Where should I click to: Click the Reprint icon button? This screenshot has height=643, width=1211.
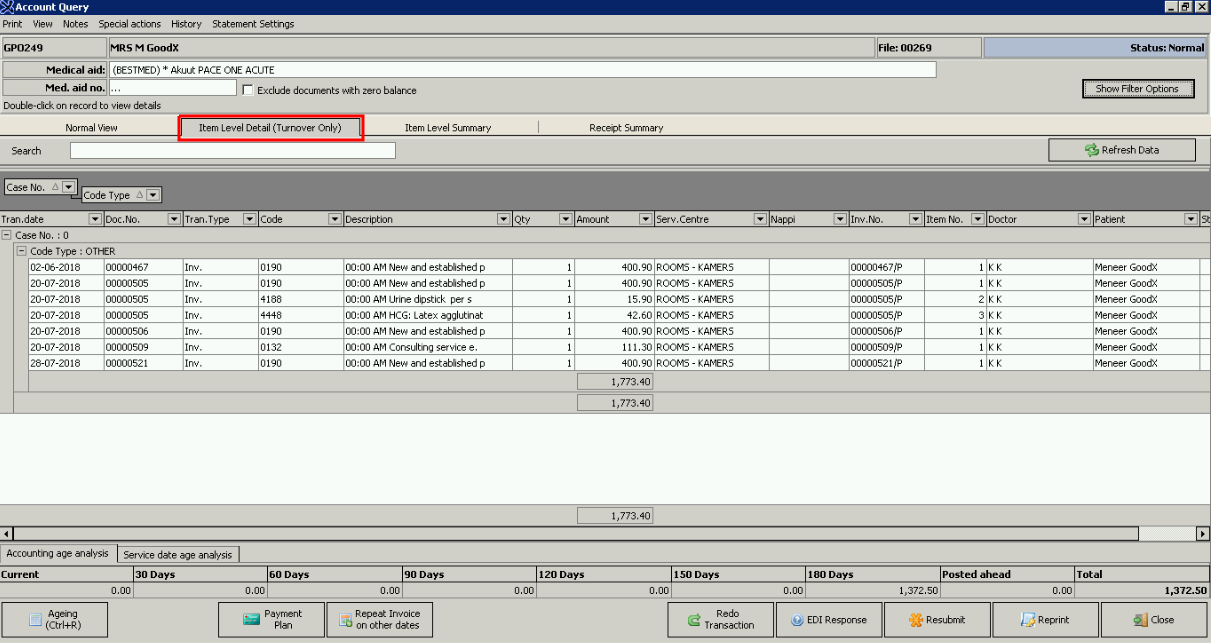tap(1045, 620)
